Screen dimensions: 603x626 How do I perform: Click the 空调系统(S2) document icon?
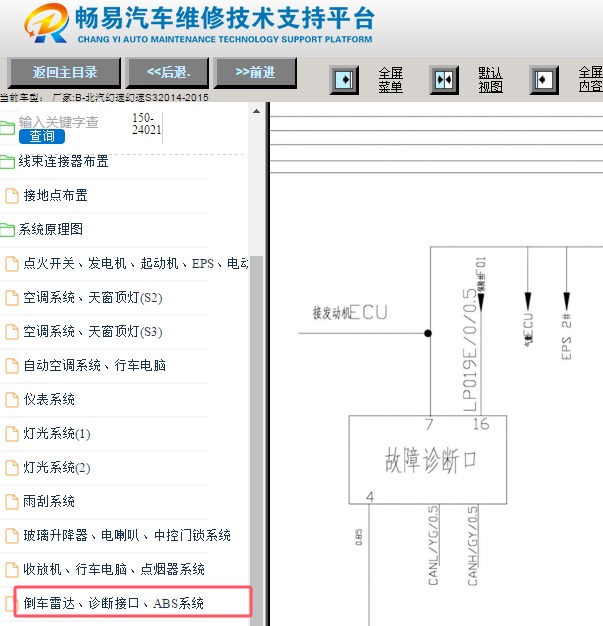pos(12,298)
